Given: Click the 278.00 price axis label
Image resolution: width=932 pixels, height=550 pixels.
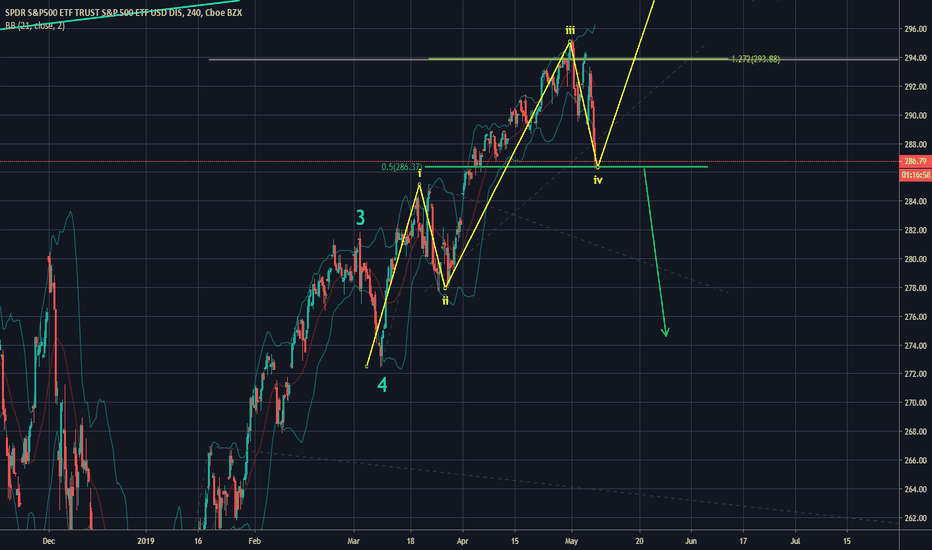Looking at the screenshot, I should point(915,288).
